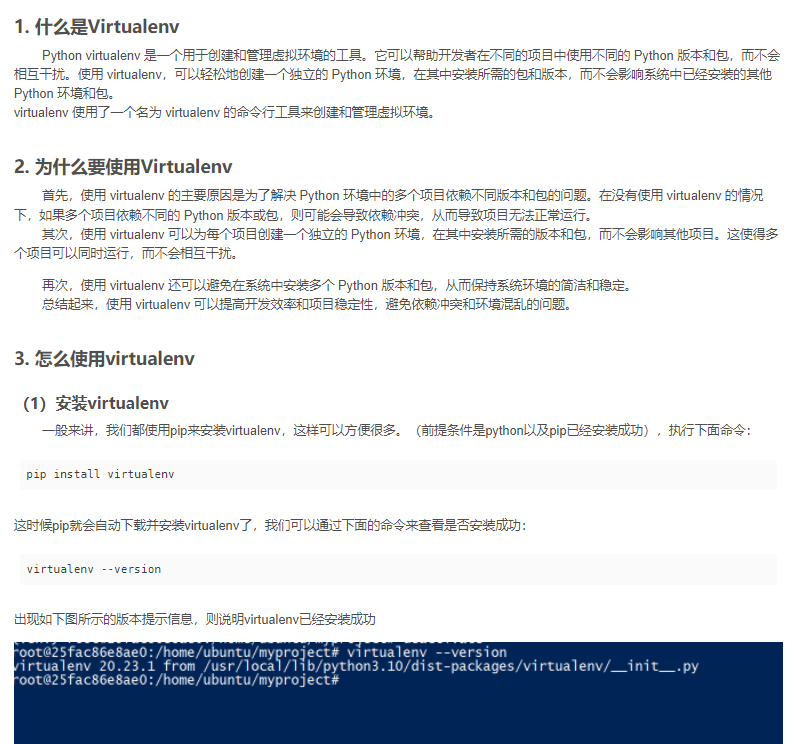Click the terminal screenshot showing virtualenv 20.23.1
This screenshot has height=744, width=794.
tap(398, 693)
